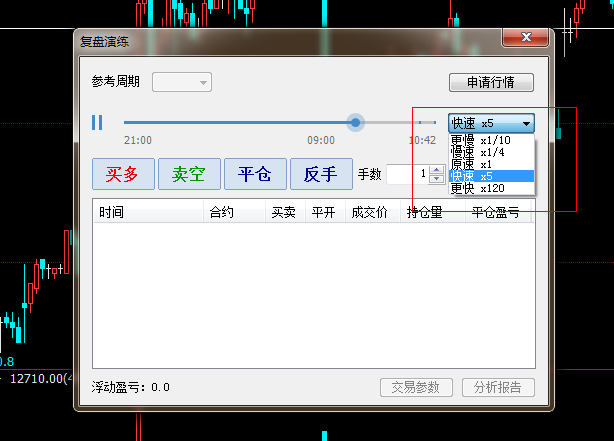Image resolution: width=614 pixels, height=441 pixels.
Task: Decrease 手数 with down stepper arrow
Action: tap(436, 179)
